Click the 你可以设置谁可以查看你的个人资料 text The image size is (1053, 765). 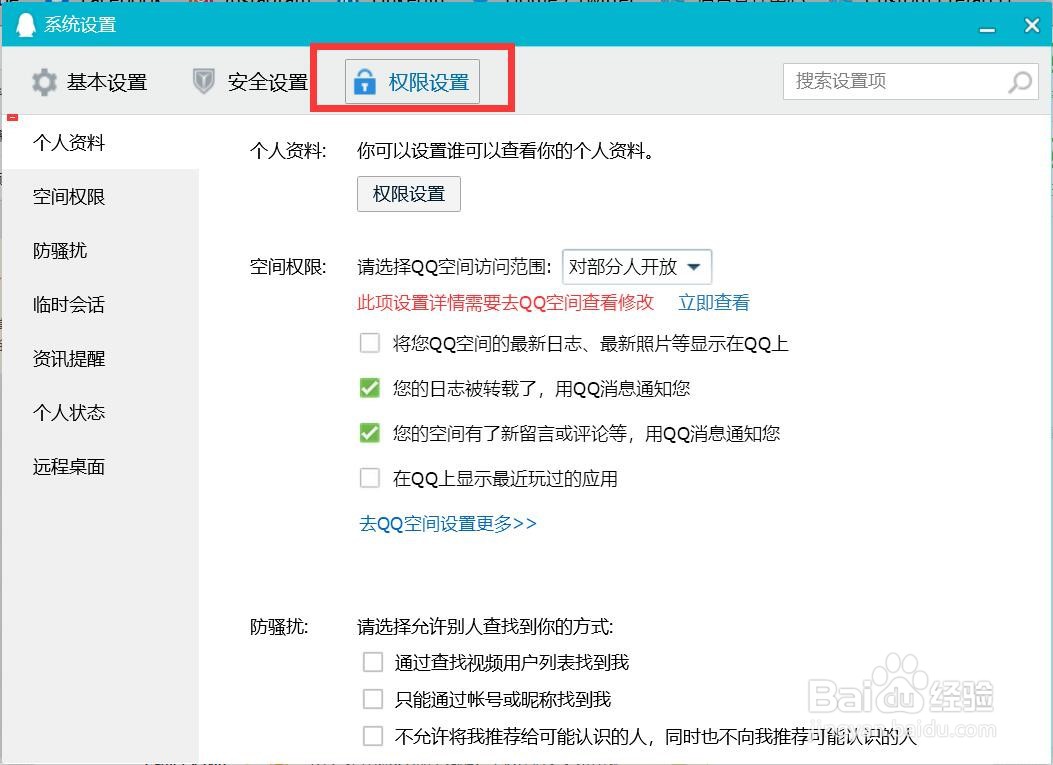coord(506,150)
